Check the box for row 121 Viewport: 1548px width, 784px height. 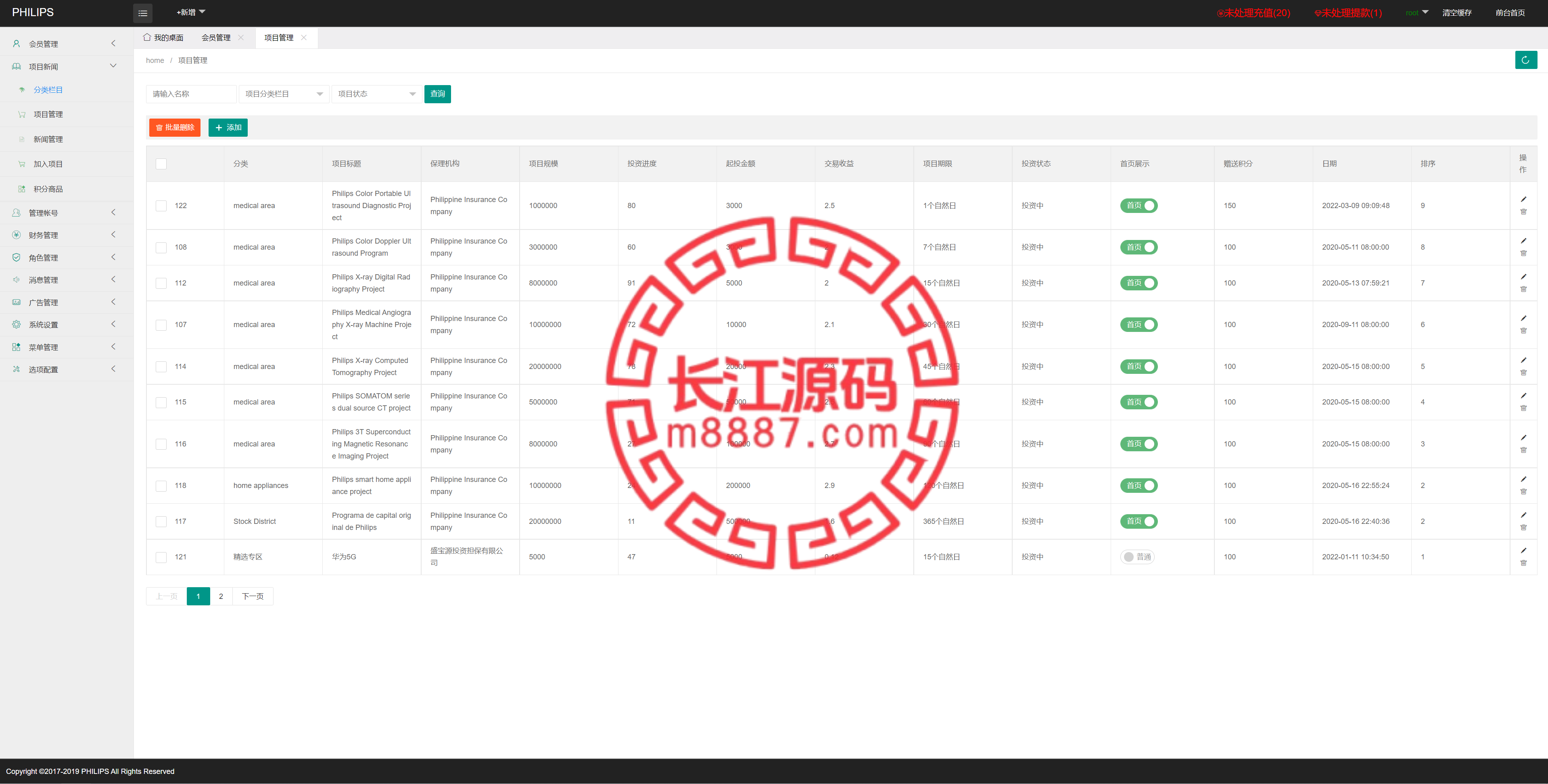161,557
